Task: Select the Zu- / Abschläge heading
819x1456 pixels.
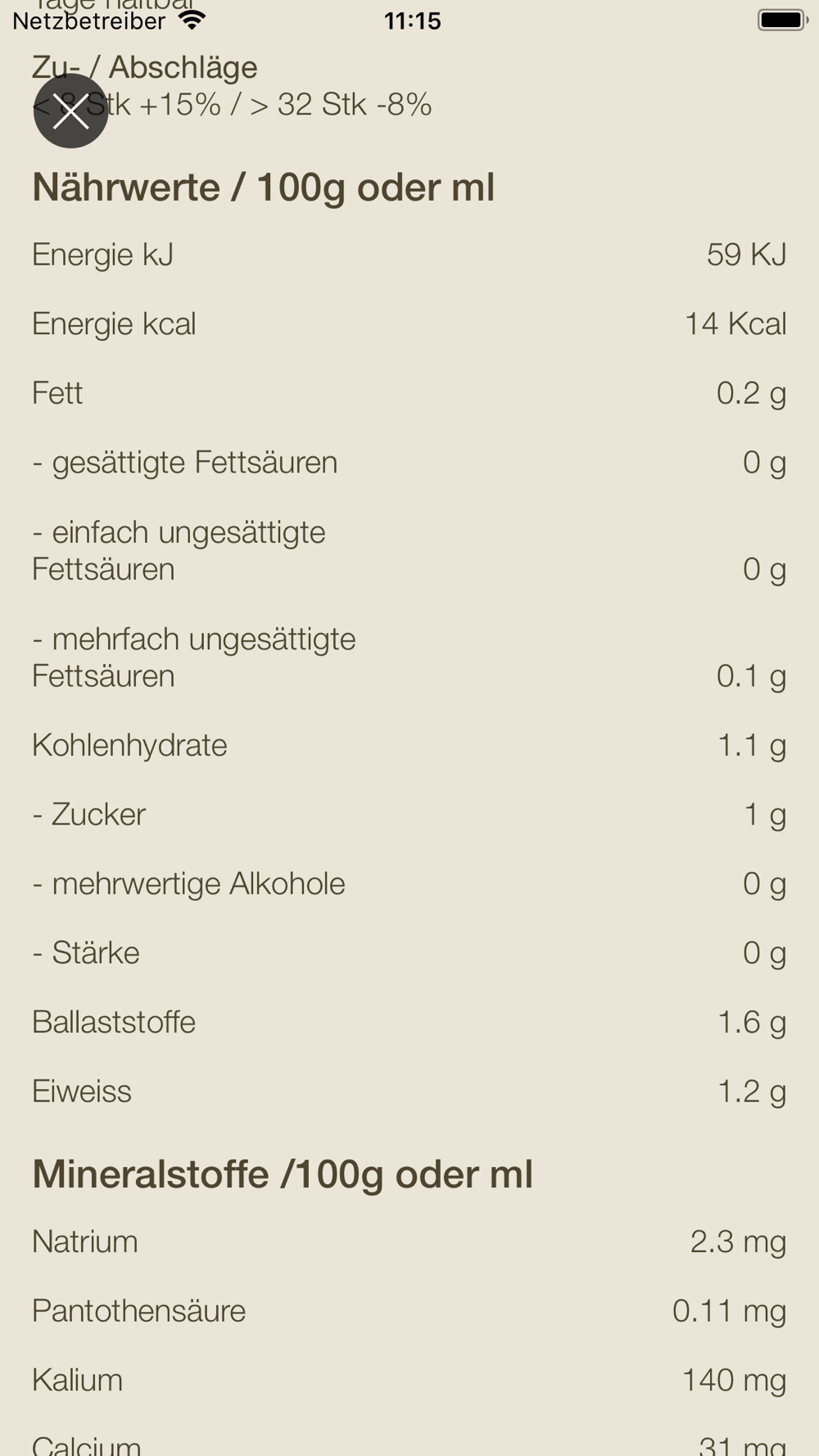Action: pos(145,67)
